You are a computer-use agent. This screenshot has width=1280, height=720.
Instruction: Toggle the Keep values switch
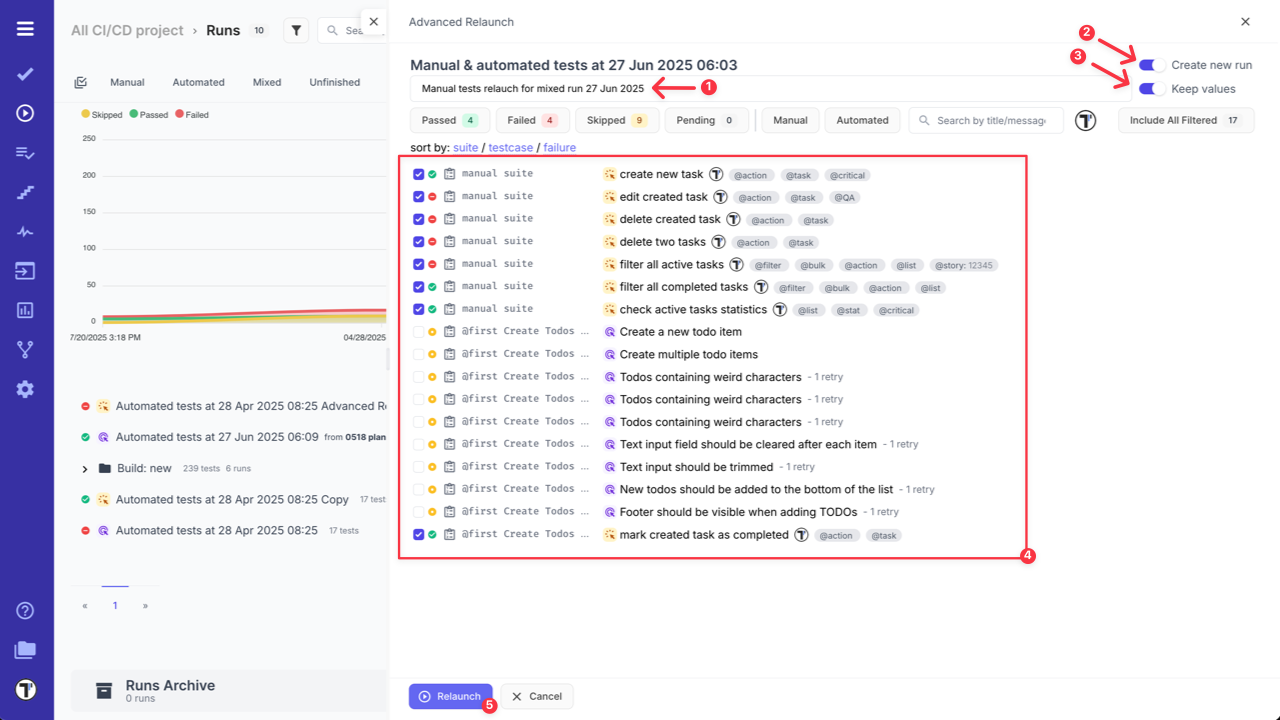(x=1152, y=89)
